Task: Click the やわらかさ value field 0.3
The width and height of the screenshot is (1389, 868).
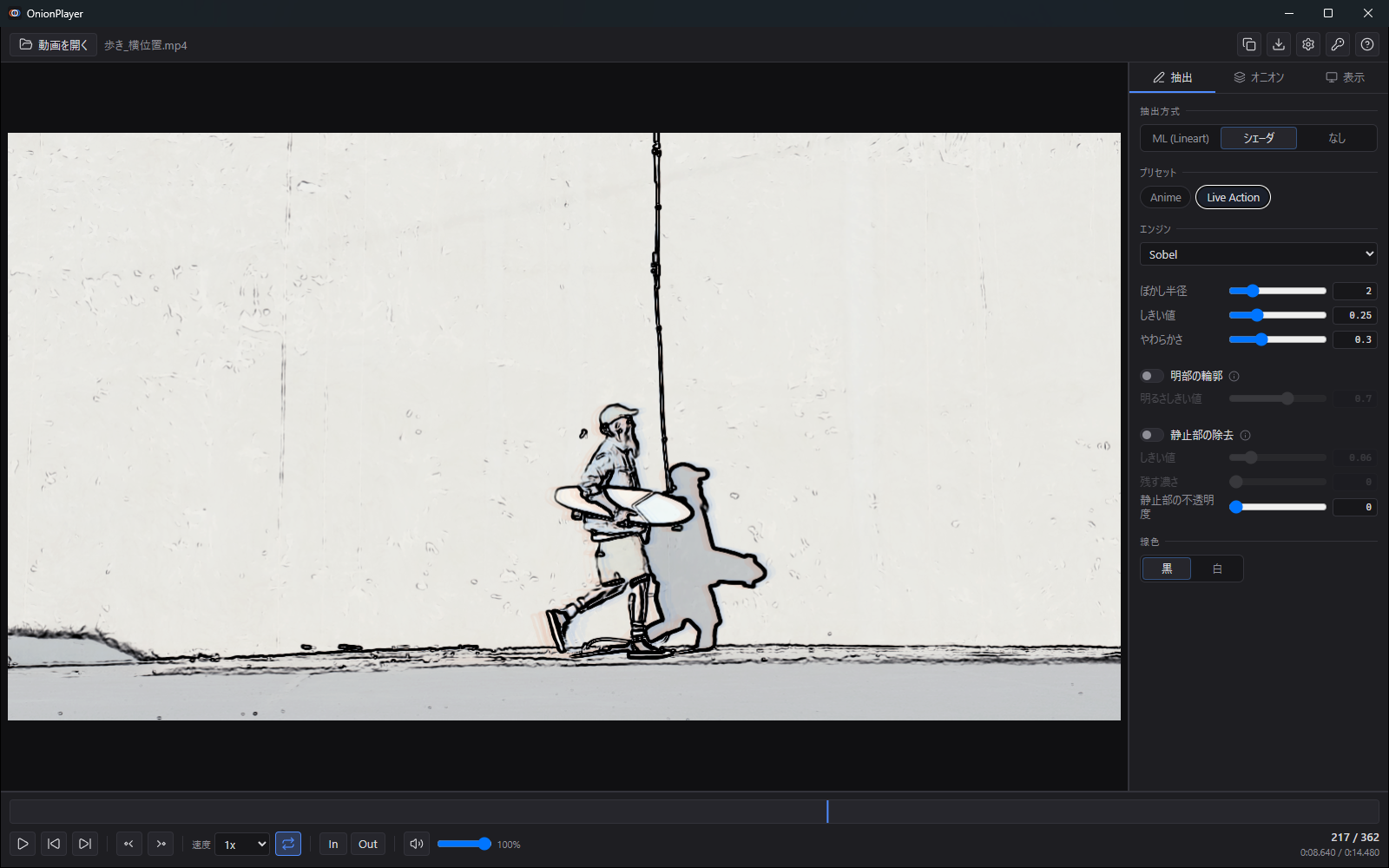Action: 1355,339
